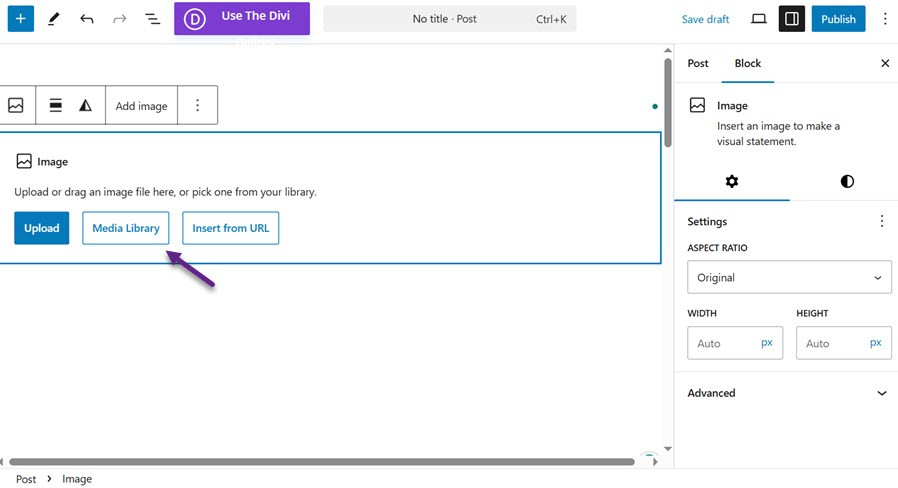The height and width of the screenshot is (488, 898).
Task: Click the Undo arrow icon
Action: tap(87, 19)
